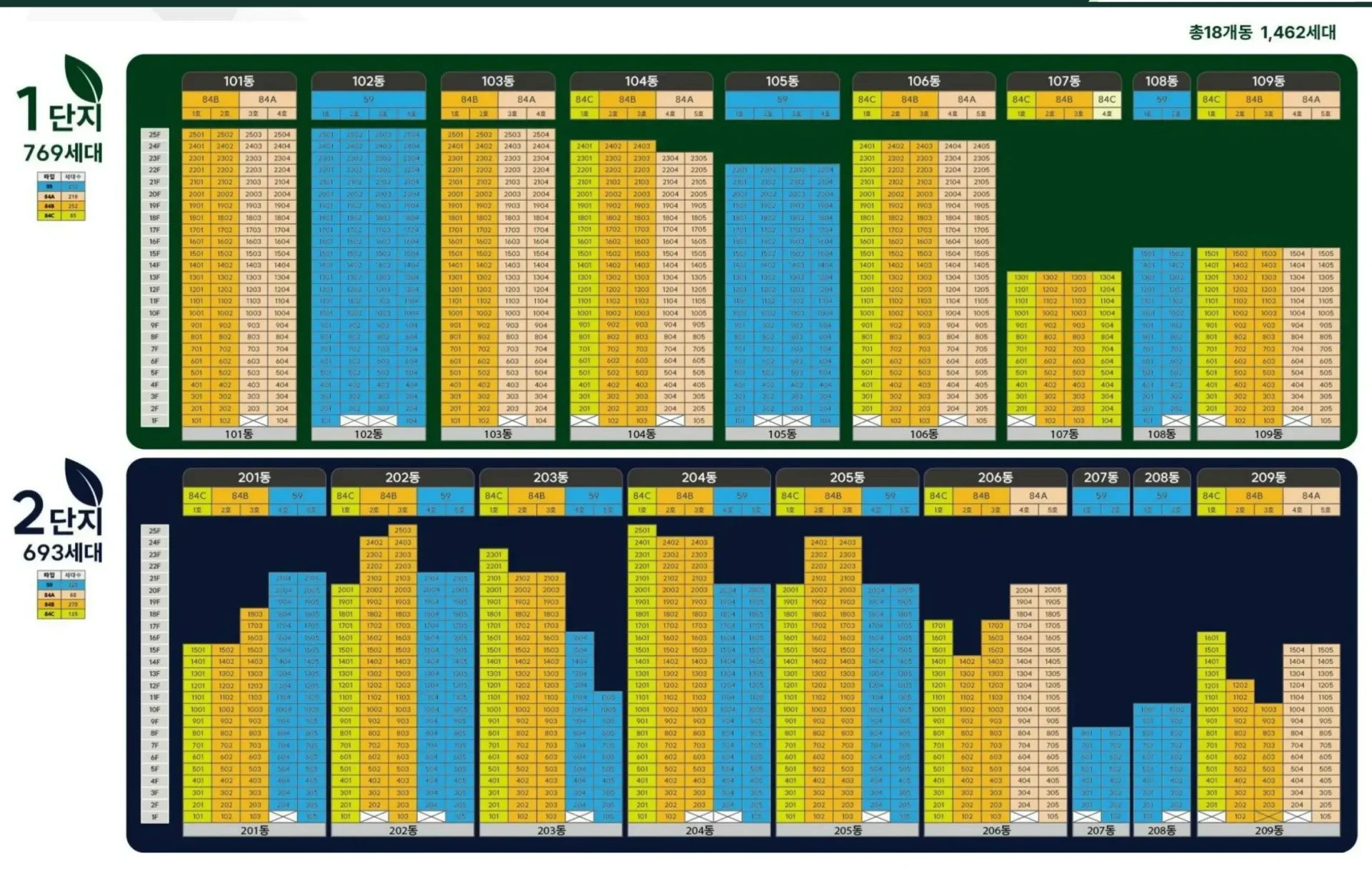Click the 1단지 title on the left
1372x869 pixels.
pyautogui.click(x=61, y=109)
